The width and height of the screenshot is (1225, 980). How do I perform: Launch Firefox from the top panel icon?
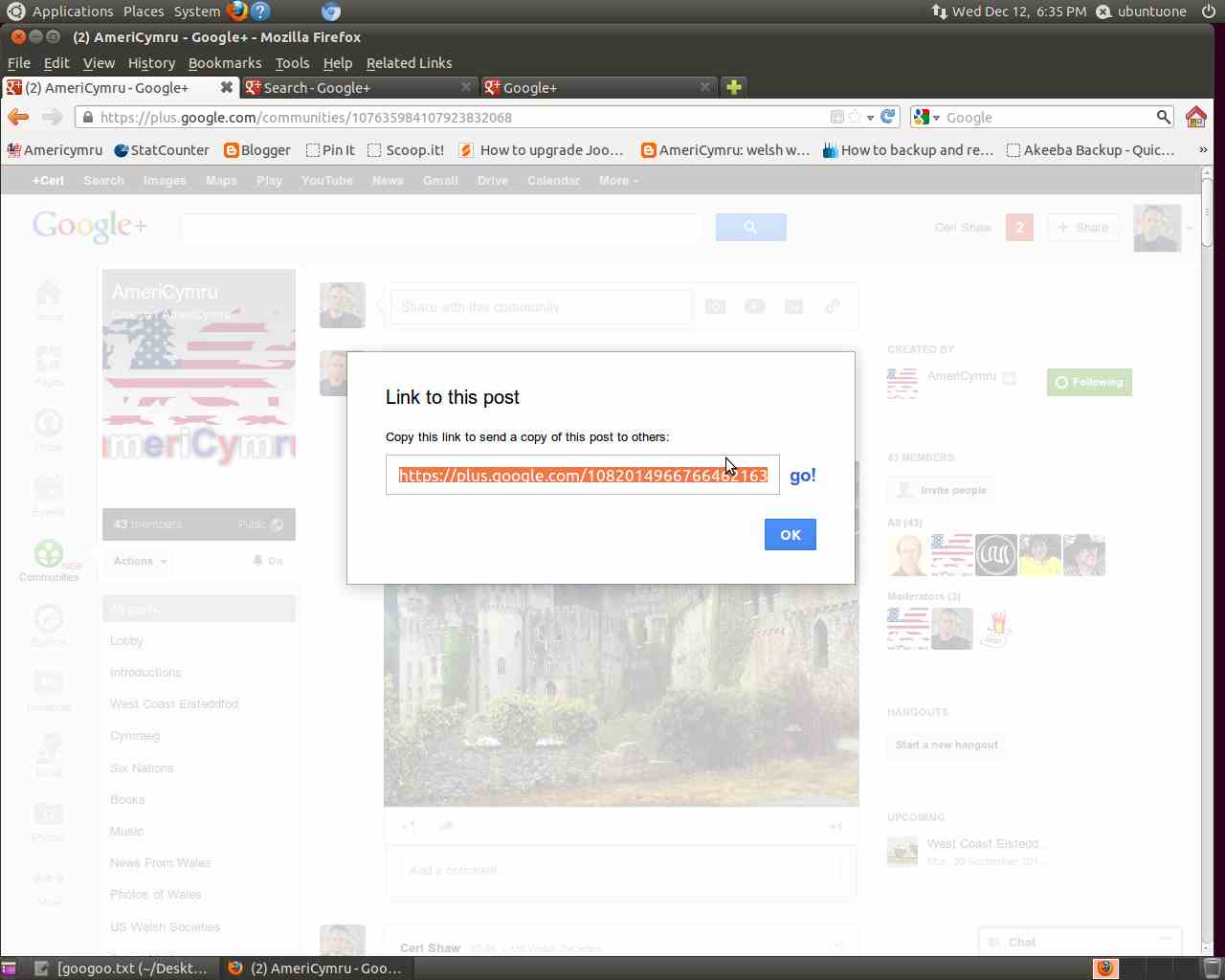point(236,11)
